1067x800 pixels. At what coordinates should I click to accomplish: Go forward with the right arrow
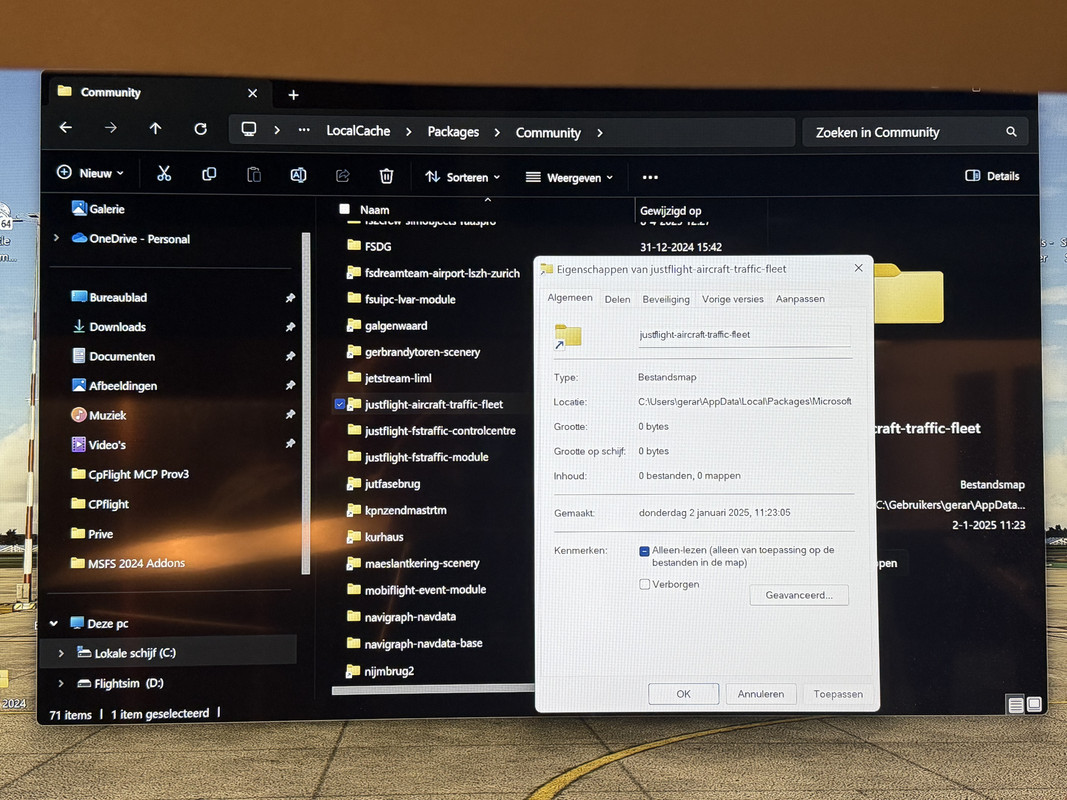point(110,128)
